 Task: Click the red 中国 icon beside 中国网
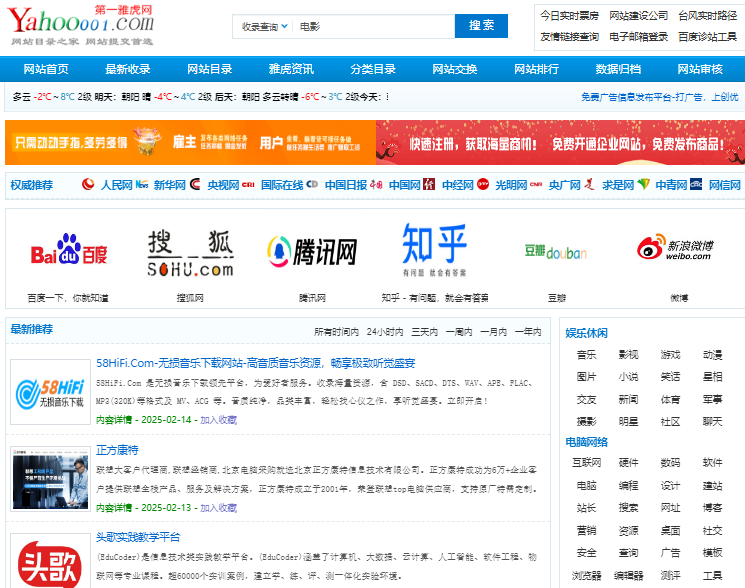376,184
